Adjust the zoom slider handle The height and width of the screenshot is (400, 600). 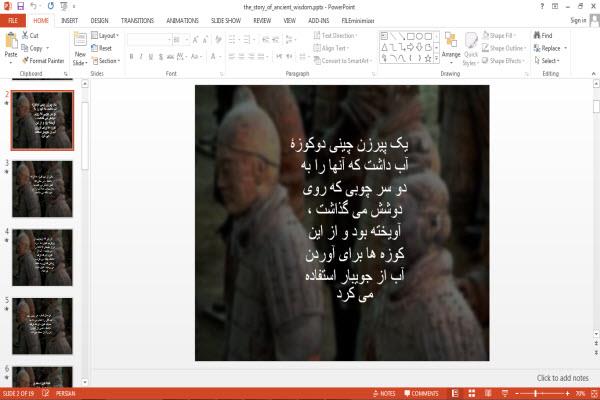pos(536,393)
